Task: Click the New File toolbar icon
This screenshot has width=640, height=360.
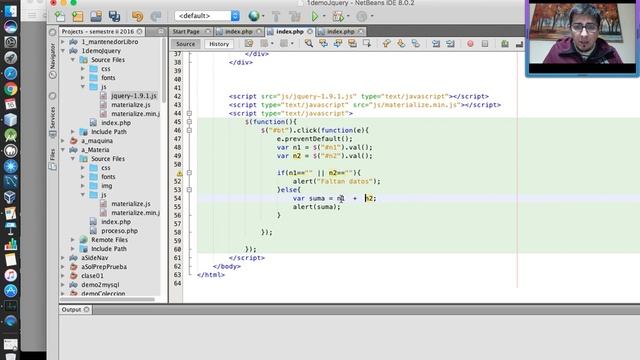Action: 60,16
